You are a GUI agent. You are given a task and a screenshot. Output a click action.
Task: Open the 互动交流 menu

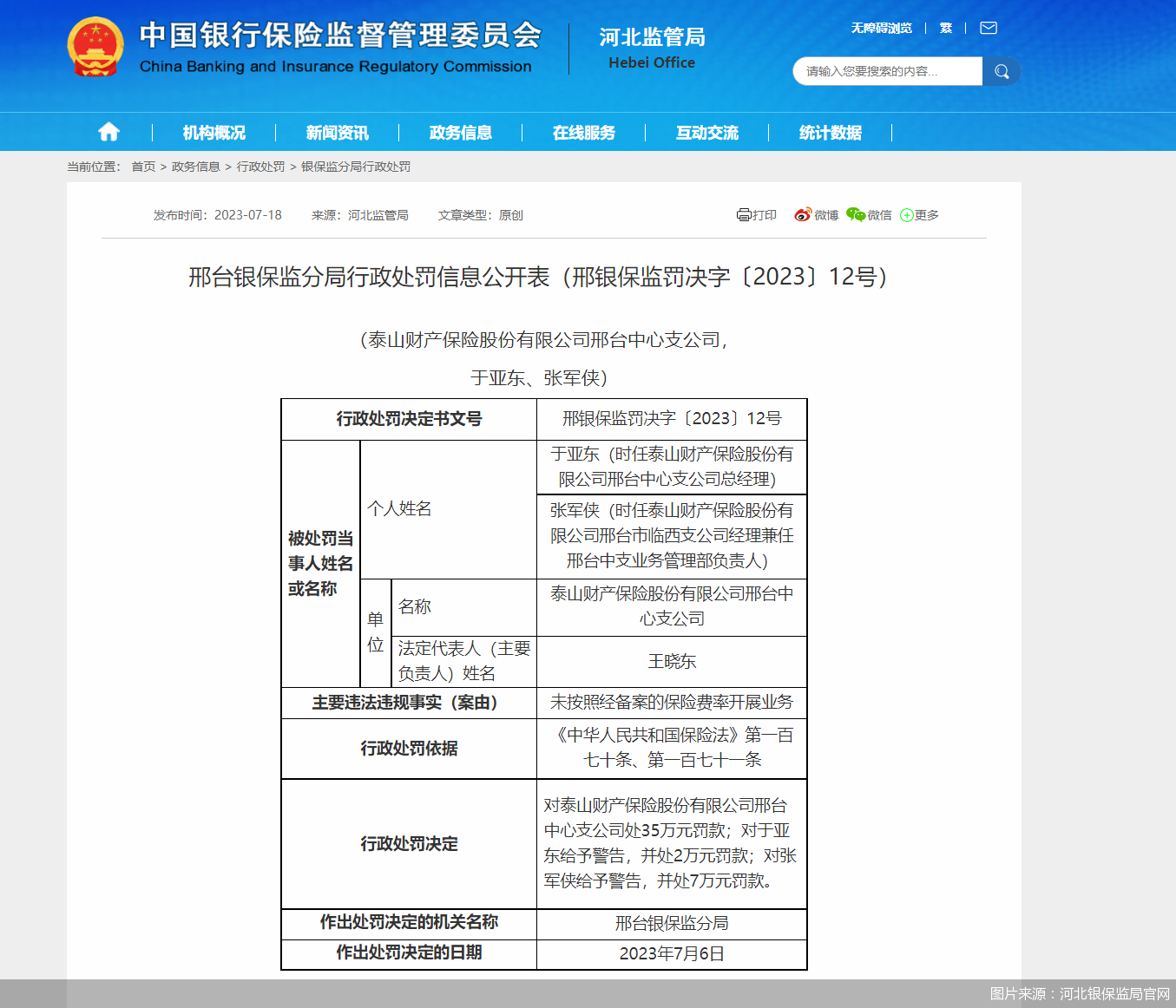tap(707, 132)
